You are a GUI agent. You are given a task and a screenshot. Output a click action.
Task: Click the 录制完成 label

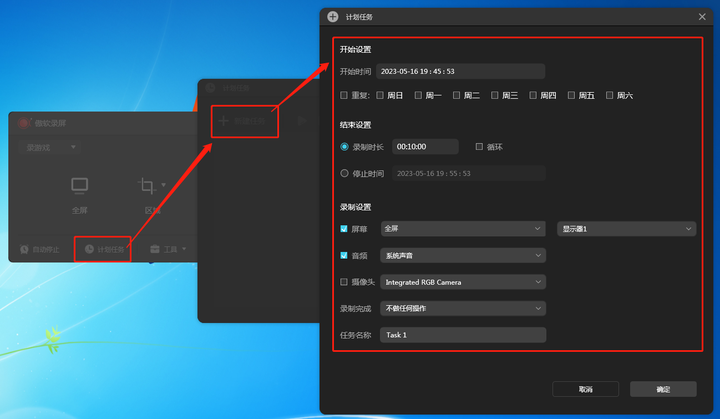[355, 308]
